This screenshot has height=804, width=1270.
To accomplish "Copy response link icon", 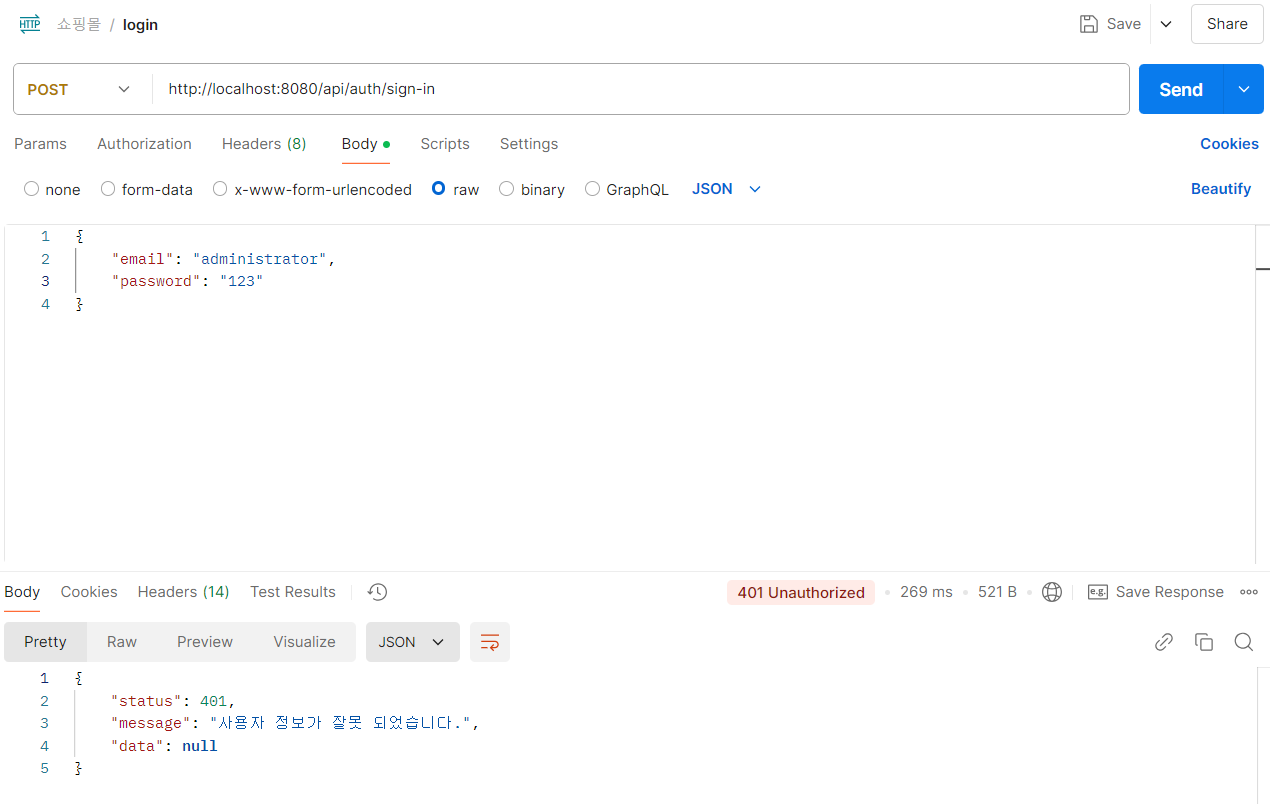I will (1164, 642).
